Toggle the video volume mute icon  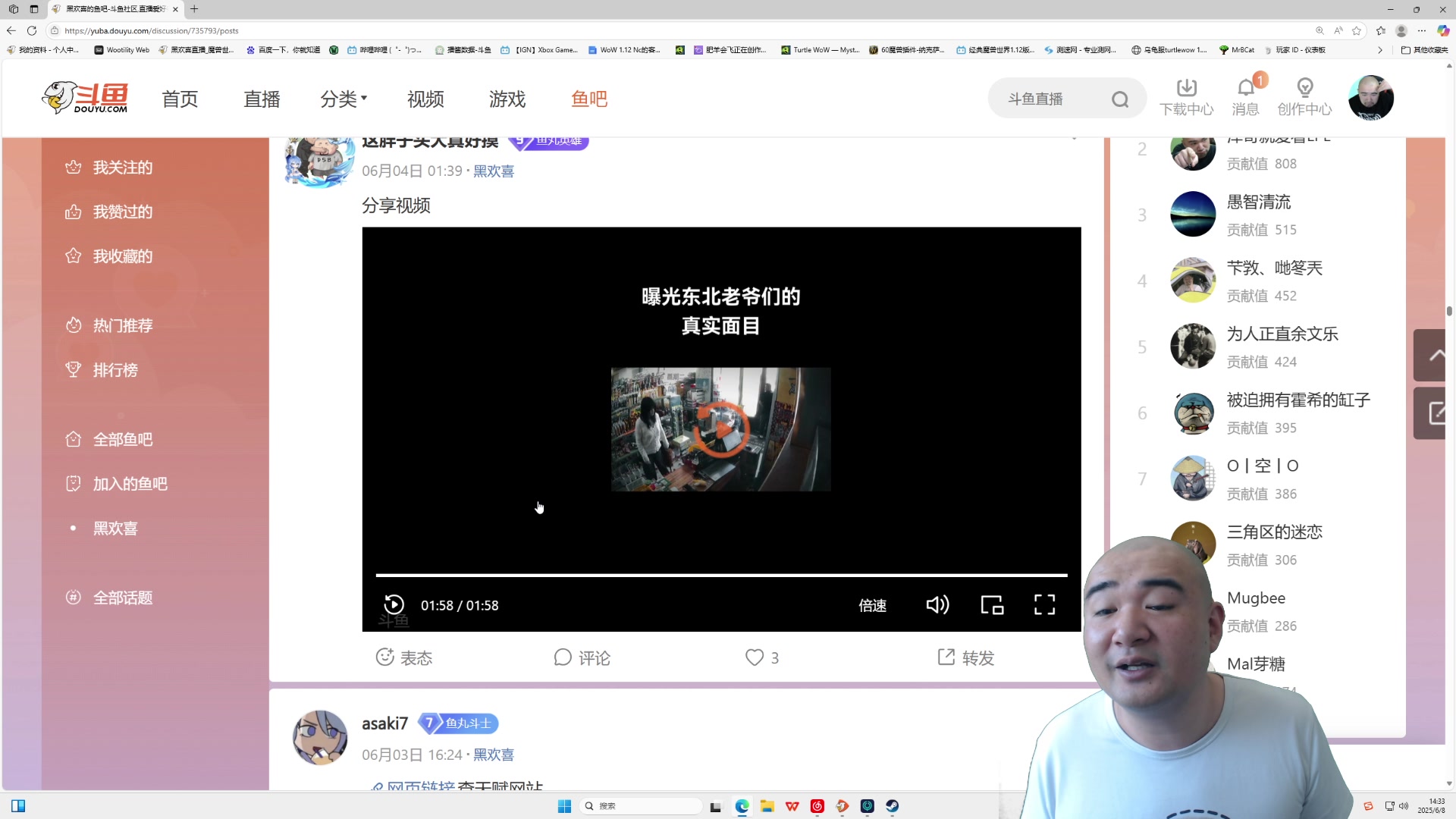(x=937, y=604)
